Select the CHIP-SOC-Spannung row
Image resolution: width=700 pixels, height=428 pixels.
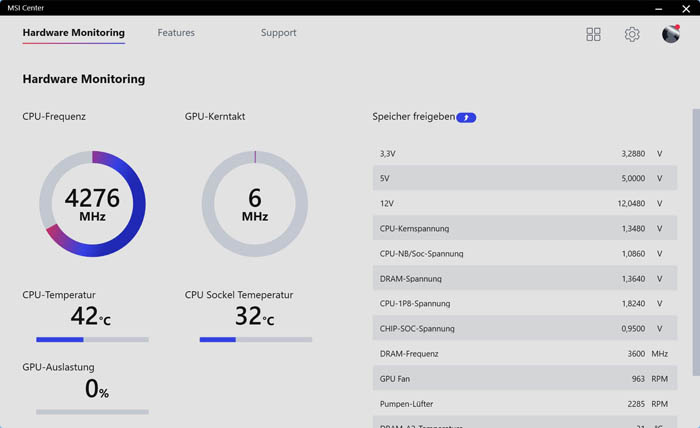[525, 328]
